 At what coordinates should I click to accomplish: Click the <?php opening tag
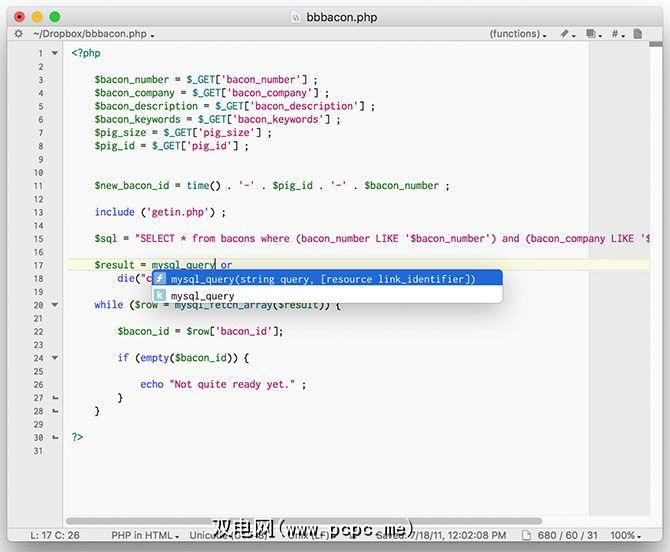click(86, 53)
